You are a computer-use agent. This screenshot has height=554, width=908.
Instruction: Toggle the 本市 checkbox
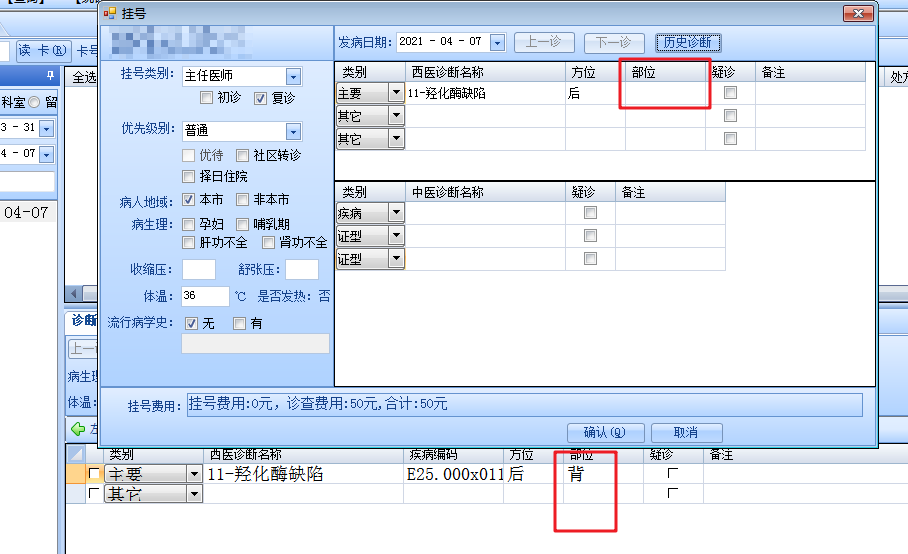[188, 200]
